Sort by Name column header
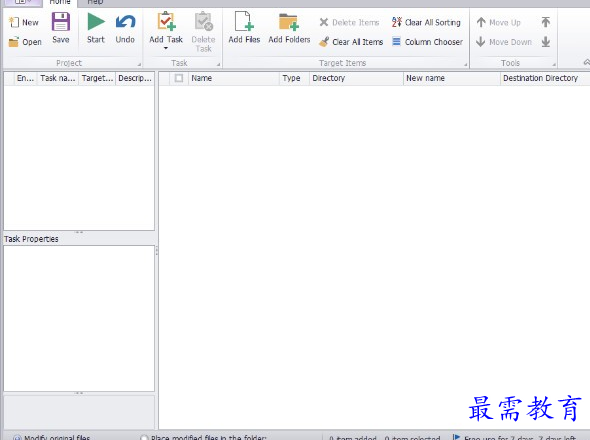The image size is (590, 440). [x=234, y=78]
